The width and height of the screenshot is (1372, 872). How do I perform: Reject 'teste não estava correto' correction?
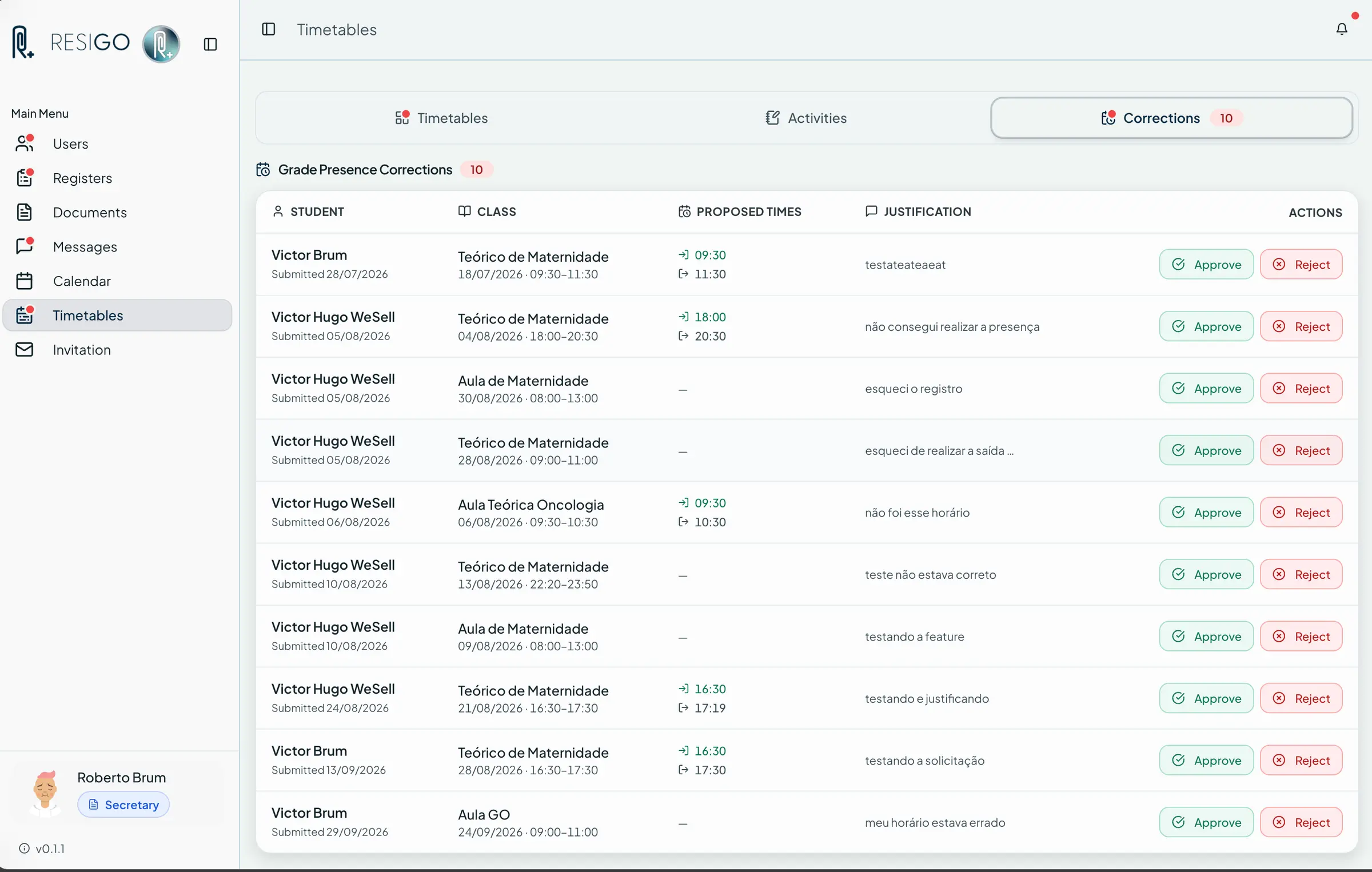click(x=1301, y=574)
